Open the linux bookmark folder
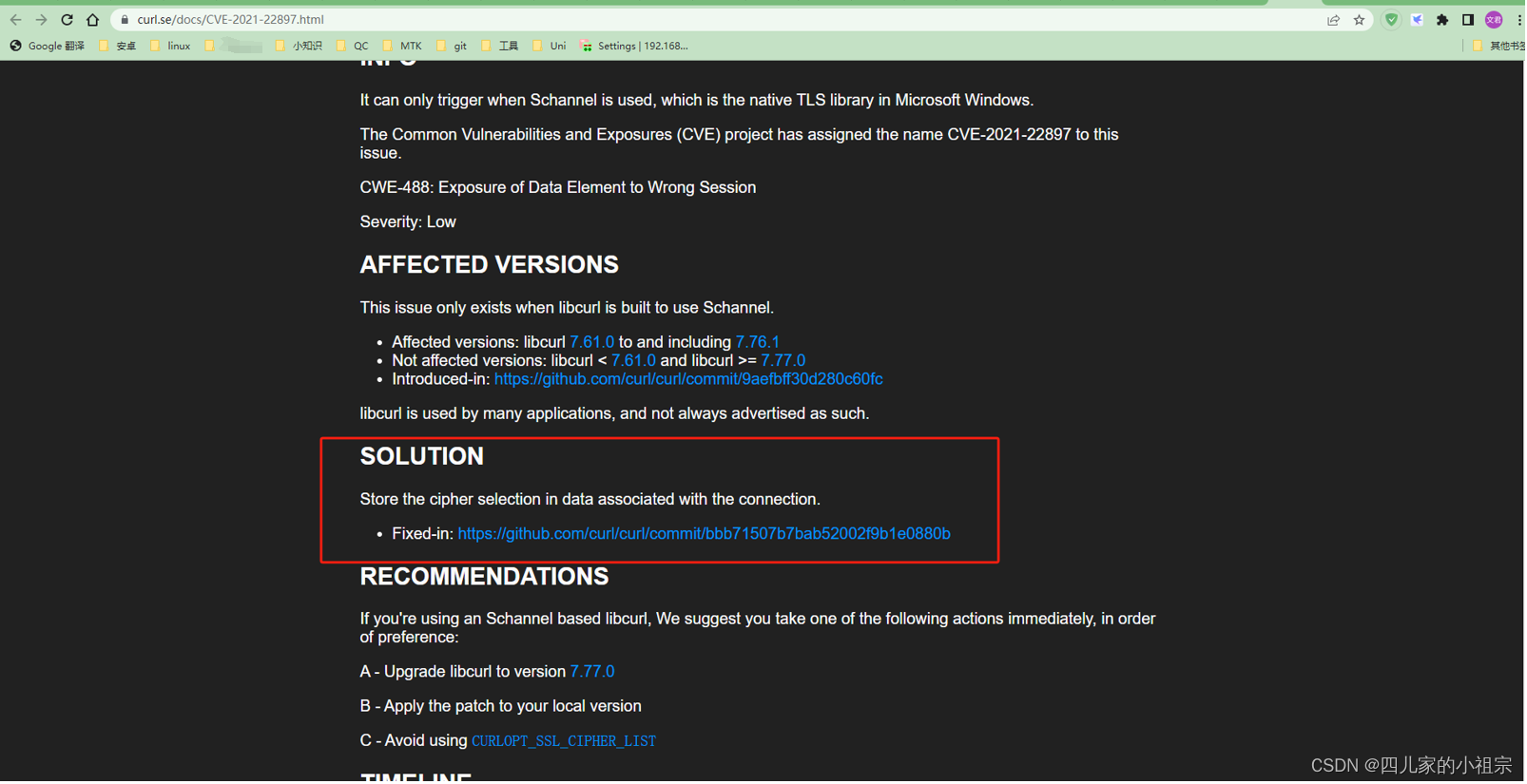Screen dimensions: 1527x784 tap(170, 46)
